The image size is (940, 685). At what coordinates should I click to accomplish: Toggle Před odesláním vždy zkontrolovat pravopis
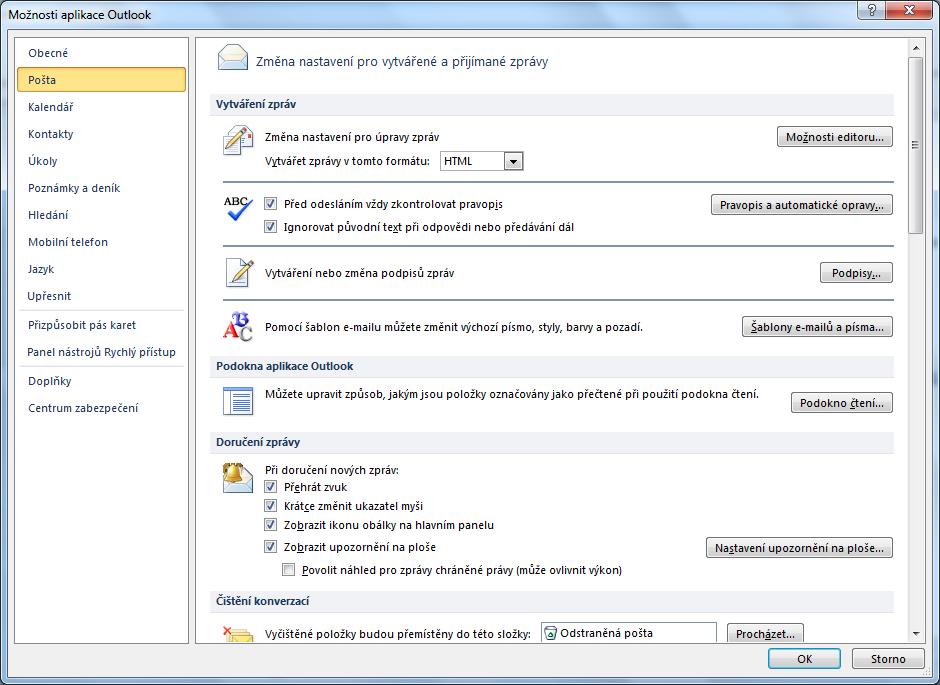tap(270, 204)
